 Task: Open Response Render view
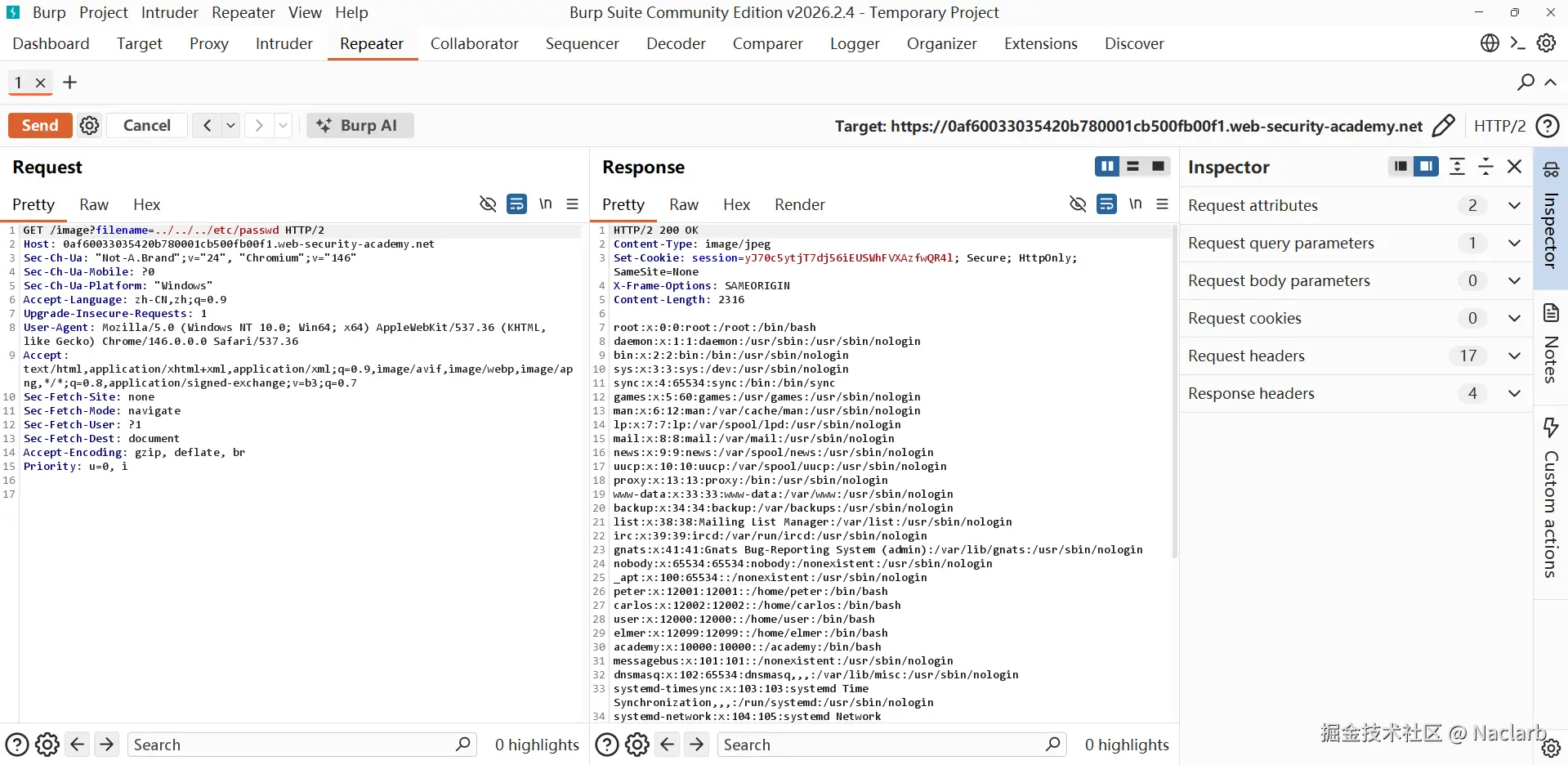point(800,204)
